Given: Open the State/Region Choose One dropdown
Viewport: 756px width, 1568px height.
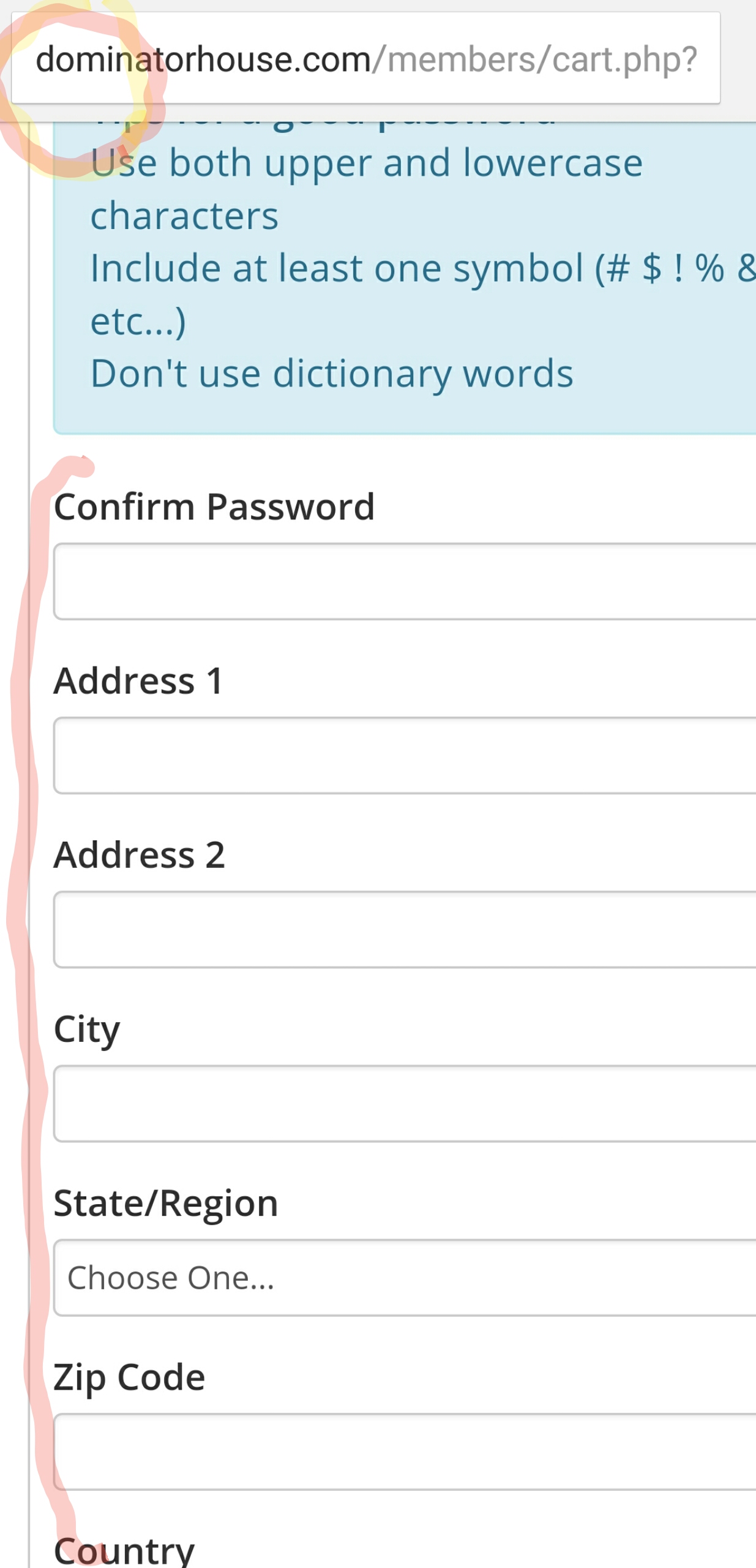Looking at the screenshot, I should pyautogui.click(x=405, y=1277).
